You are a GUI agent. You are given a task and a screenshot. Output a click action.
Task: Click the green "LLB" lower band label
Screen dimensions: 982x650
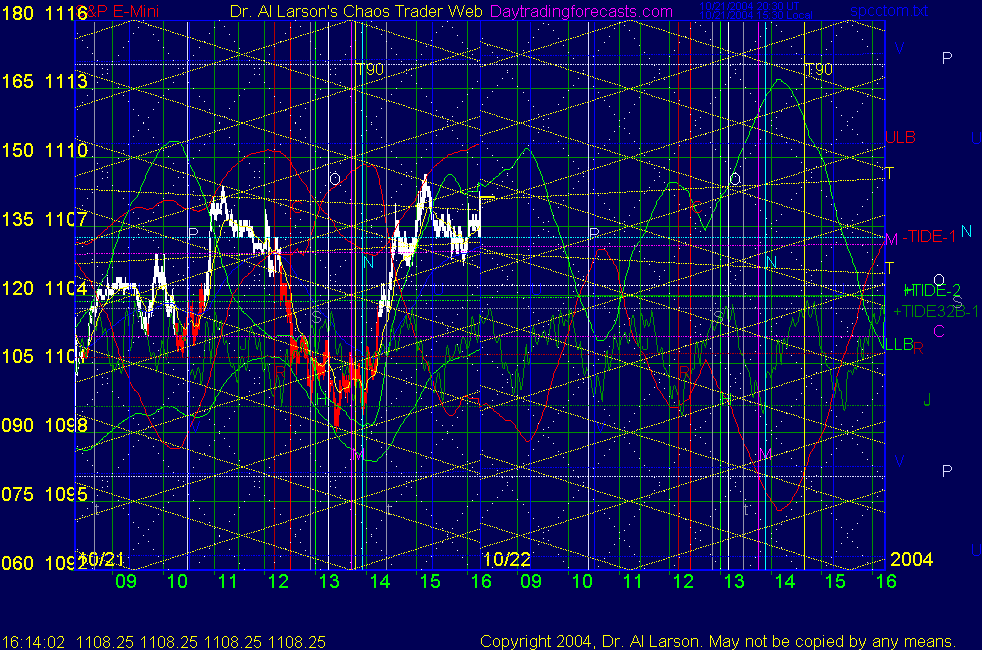(899, 344)
